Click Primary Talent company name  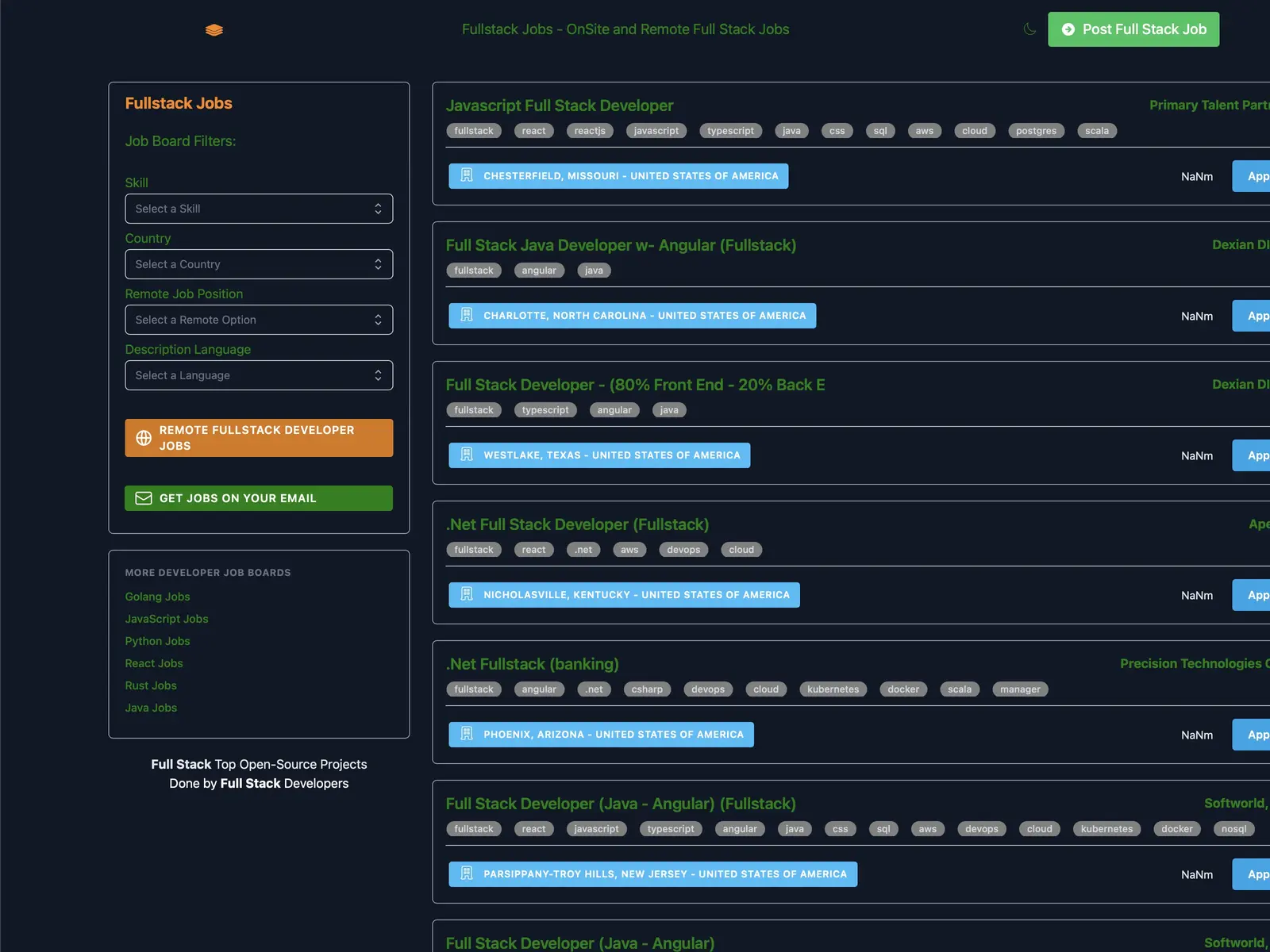[1209, 105]
